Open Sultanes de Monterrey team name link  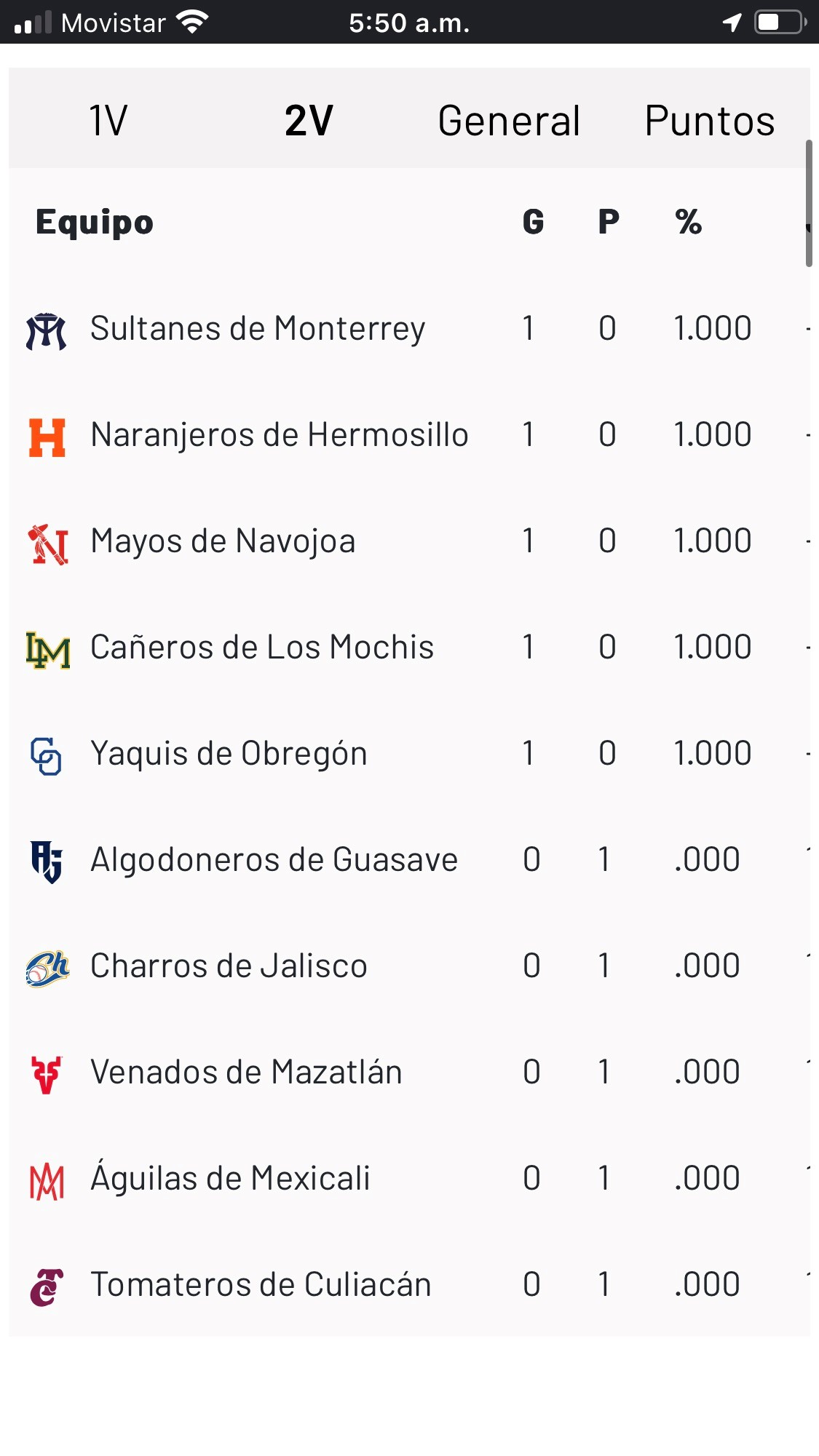258,329
